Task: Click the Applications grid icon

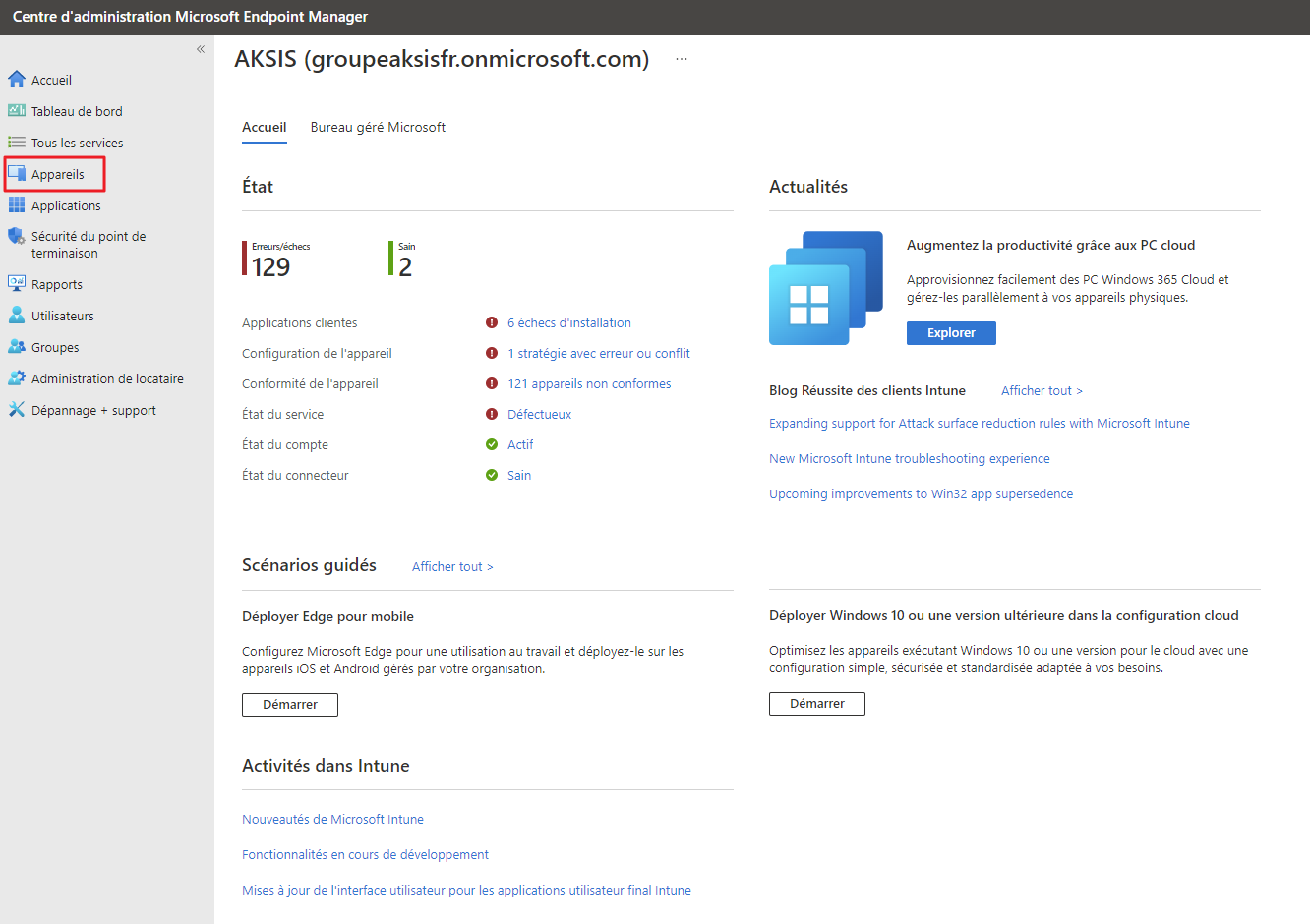Action: click(x=17, y=205)
